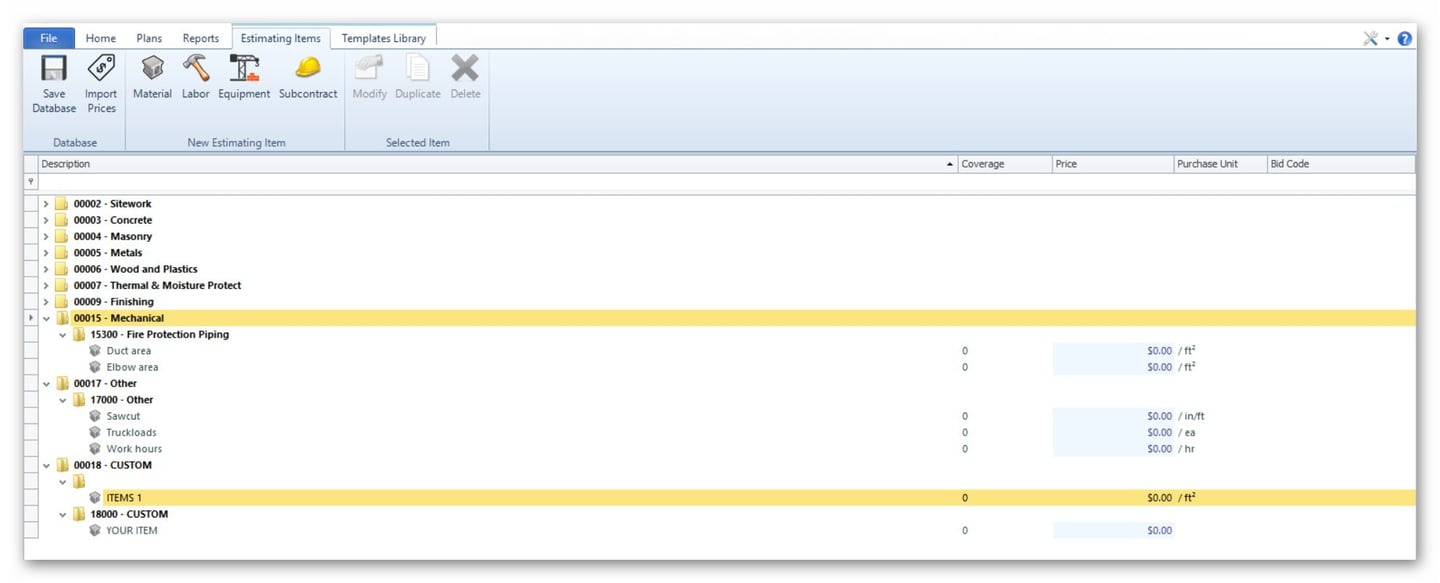This screenshot has width=1440, height=583.
Task: Click the Import Prices tag icon
Action: pos(101,68)
